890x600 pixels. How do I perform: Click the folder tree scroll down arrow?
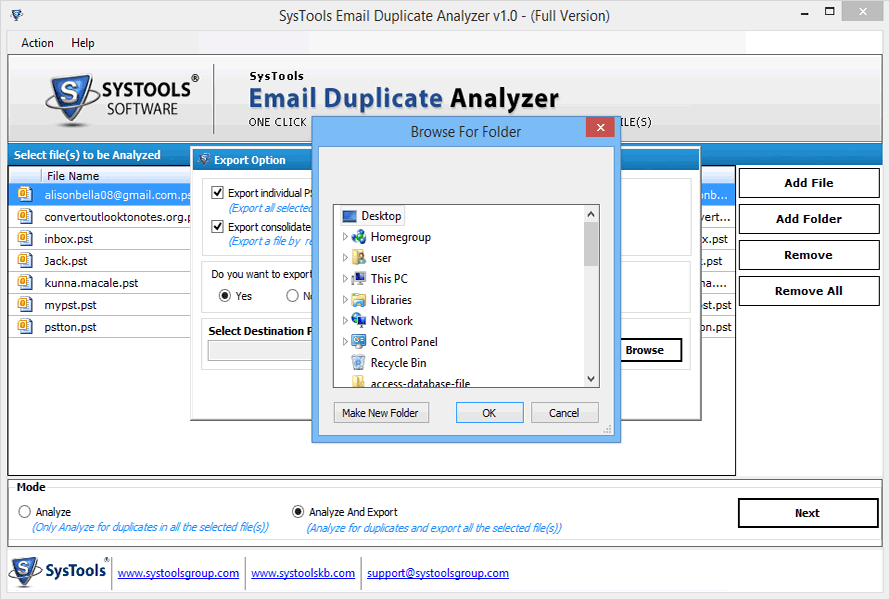click(590, 379)
